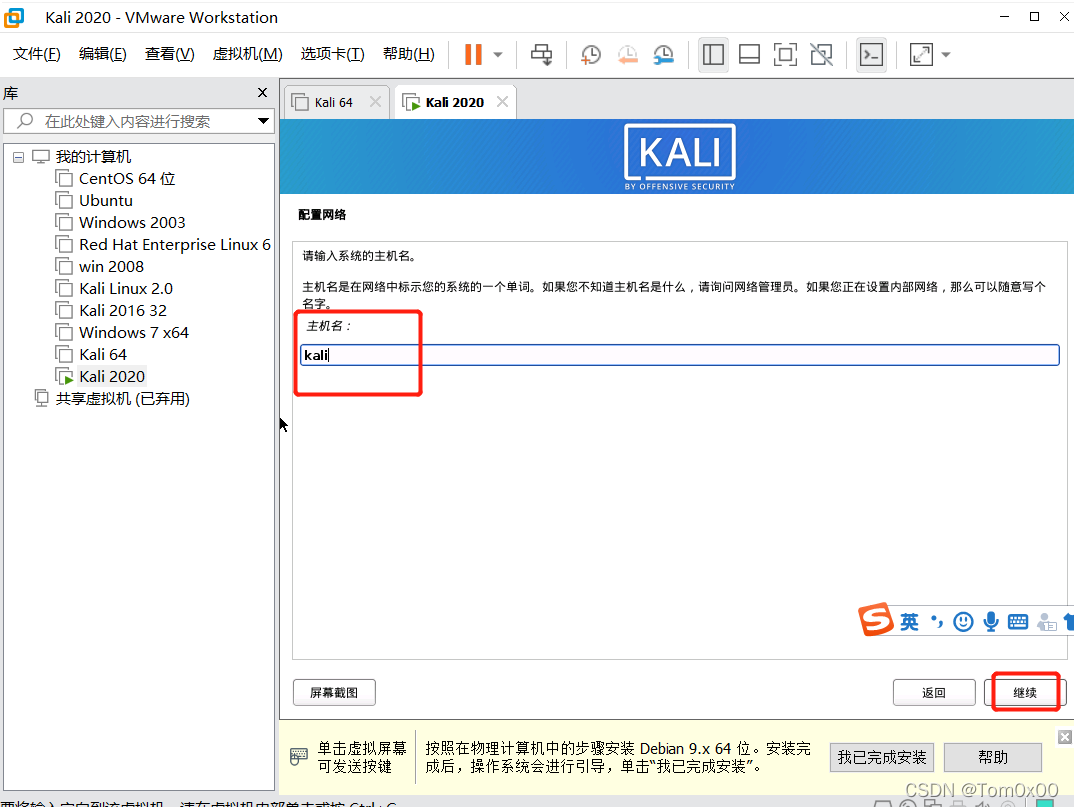Click the 屏幕截图 screenshot button
This screenshot has width=1074, height=807.
pos(334,693)
